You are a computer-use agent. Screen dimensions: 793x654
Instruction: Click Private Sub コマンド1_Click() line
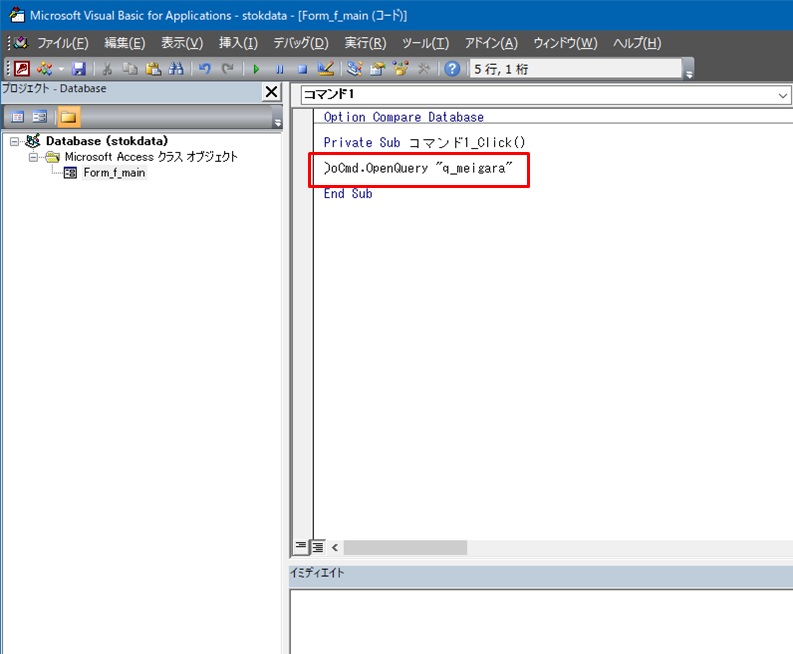pos(424,142)
